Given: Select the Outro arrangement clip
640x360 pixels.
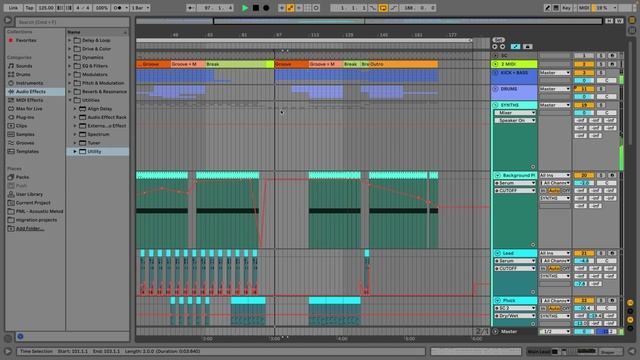Looking at the screenshot, I should point(403,64).
